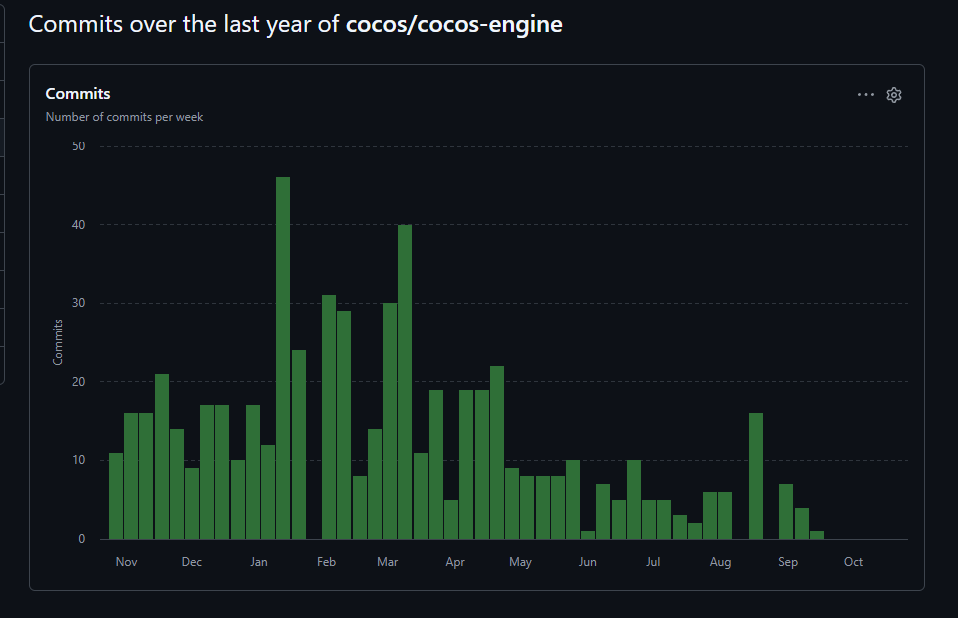Open the chart settings gear
This screenshot has width=958, height=618.
click(x=894, y=95)
